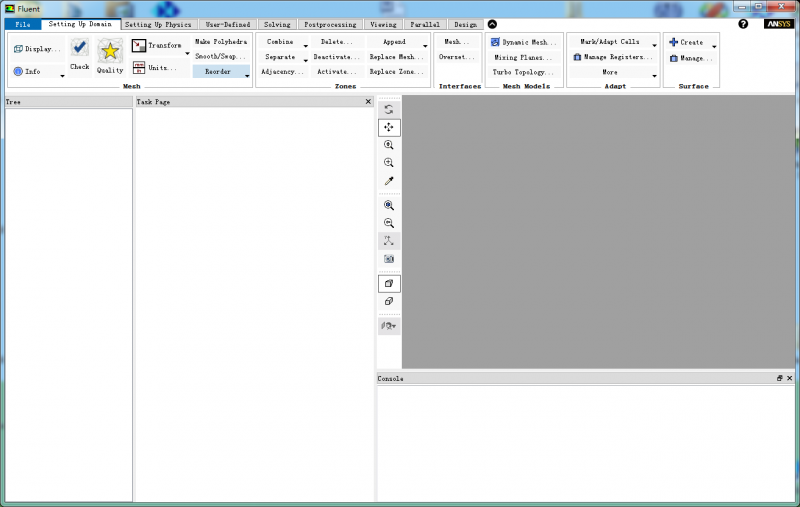
Task: Expand the Combine dropdown arrow
Action: [305, 46]
